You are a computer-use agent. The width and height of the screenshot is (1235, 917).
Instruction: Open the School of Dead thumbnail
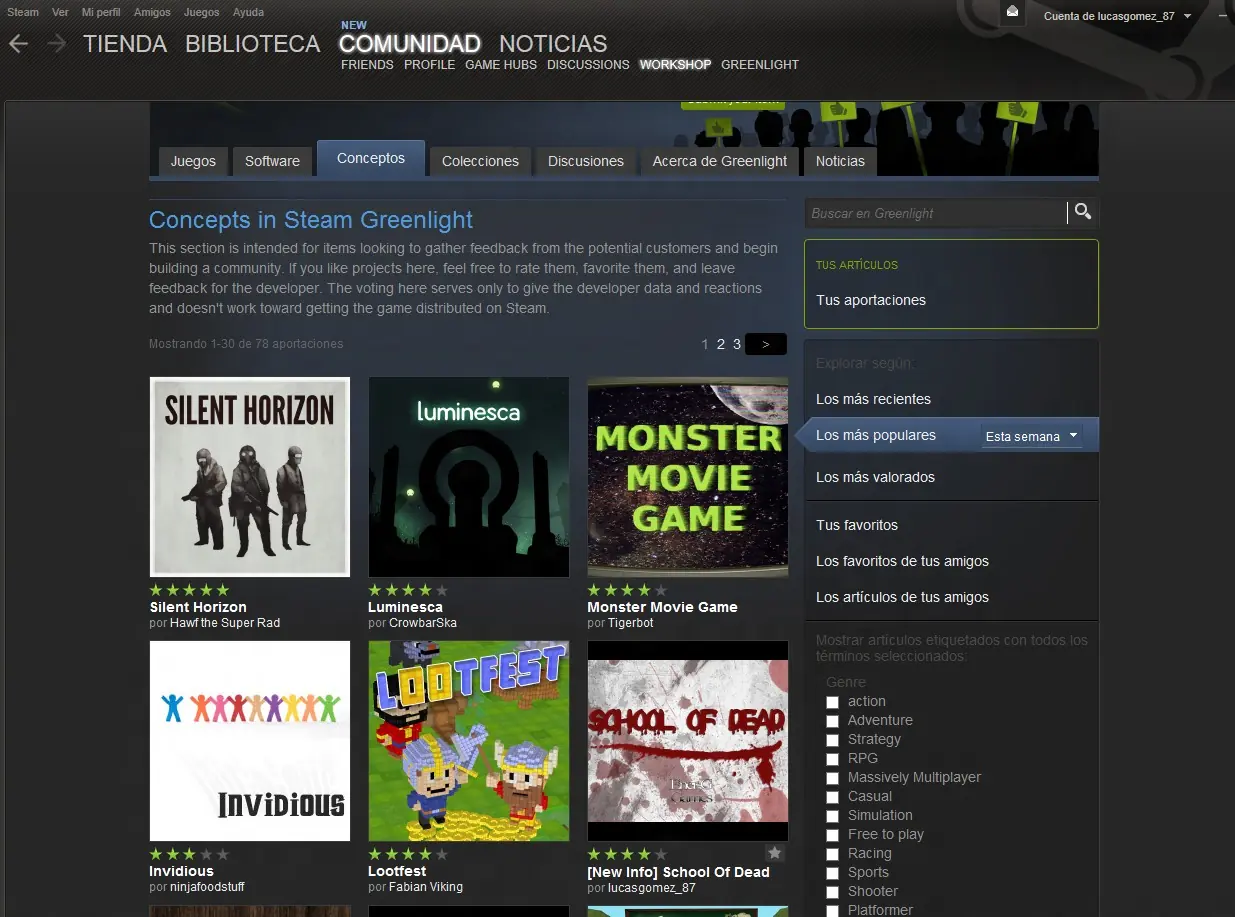pos(688,741)
